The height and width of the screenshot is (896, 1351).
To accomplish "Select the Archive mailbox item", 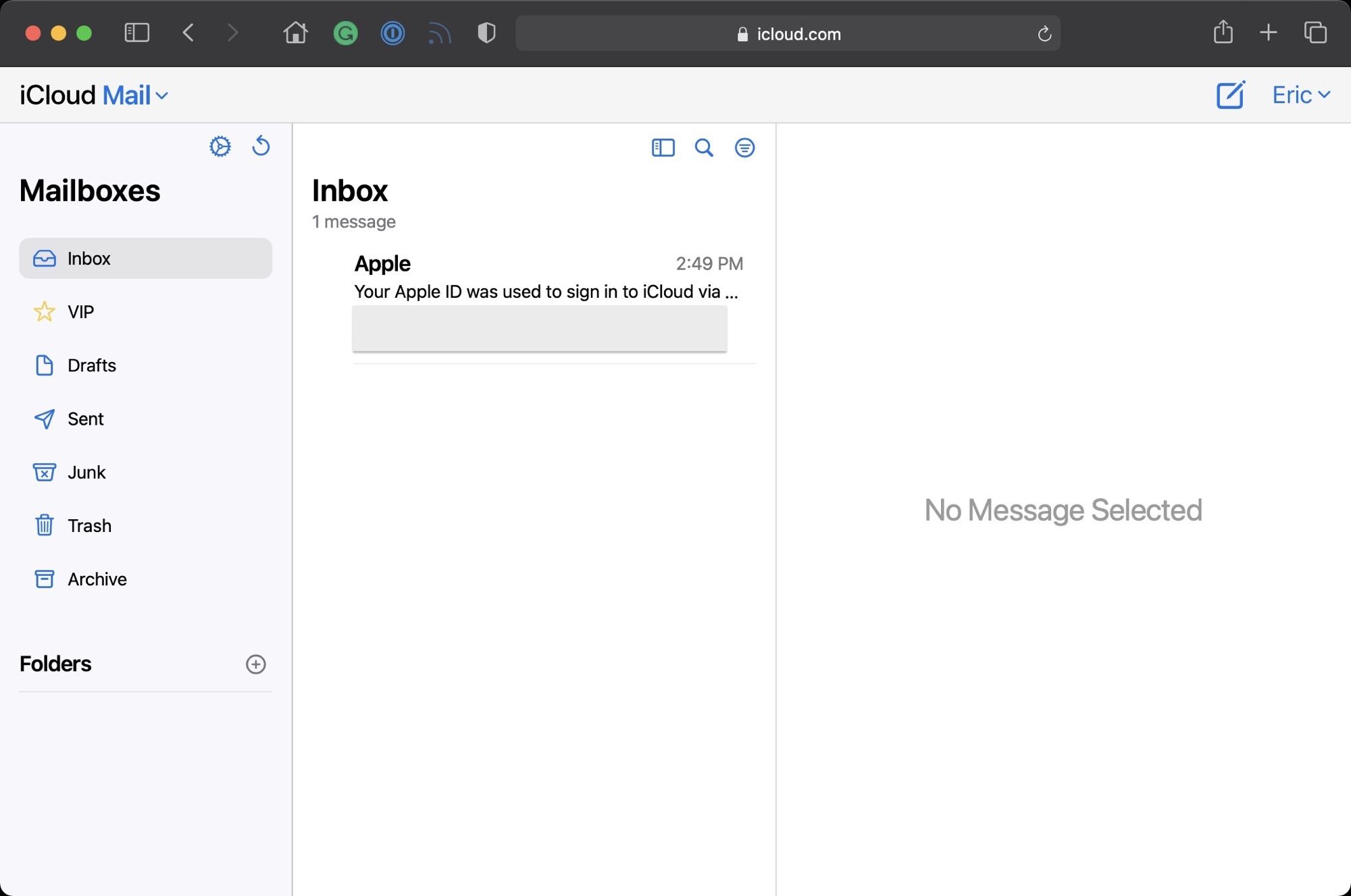I will pyautogui.click(x=97, y=578).
